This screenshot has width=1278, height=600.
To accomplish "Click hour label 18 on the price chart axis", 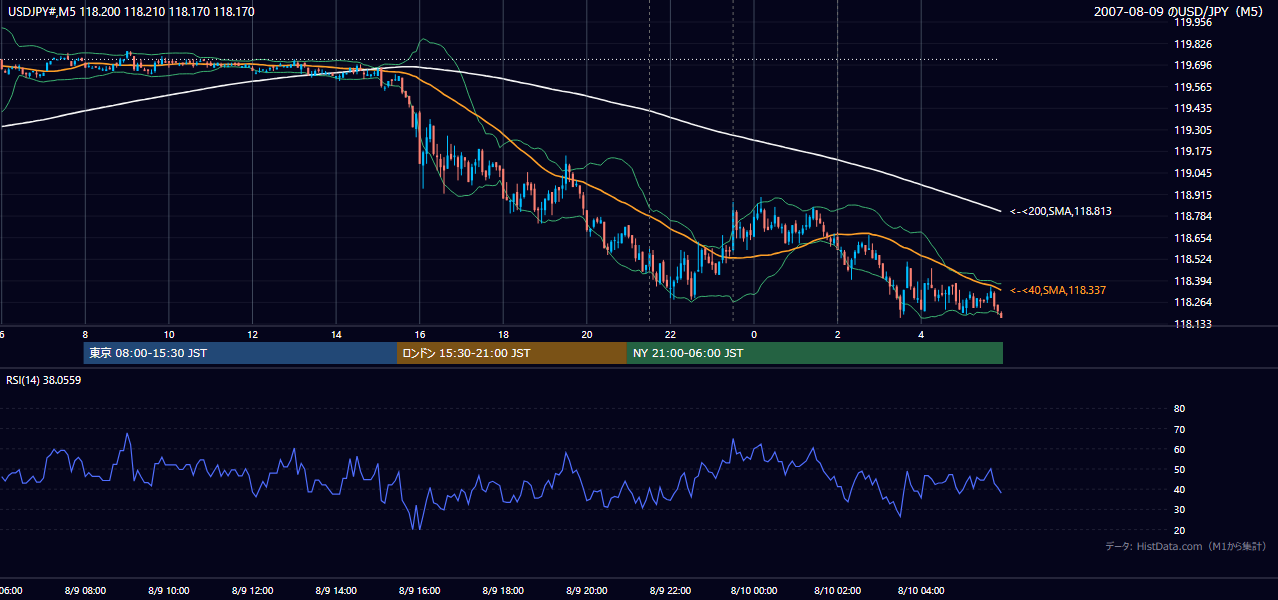I will (x=503, y=334).
